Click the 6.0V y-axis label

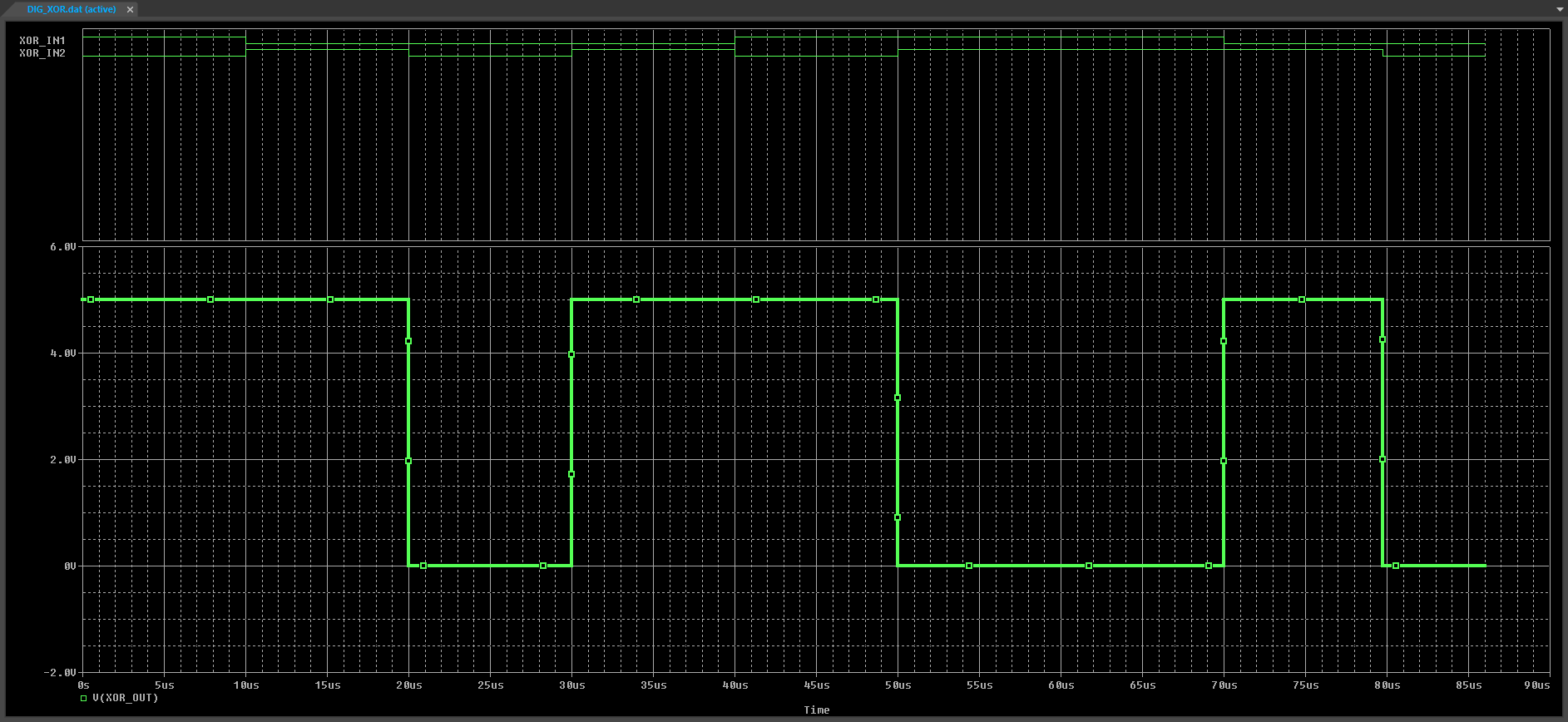click(63, 247)
